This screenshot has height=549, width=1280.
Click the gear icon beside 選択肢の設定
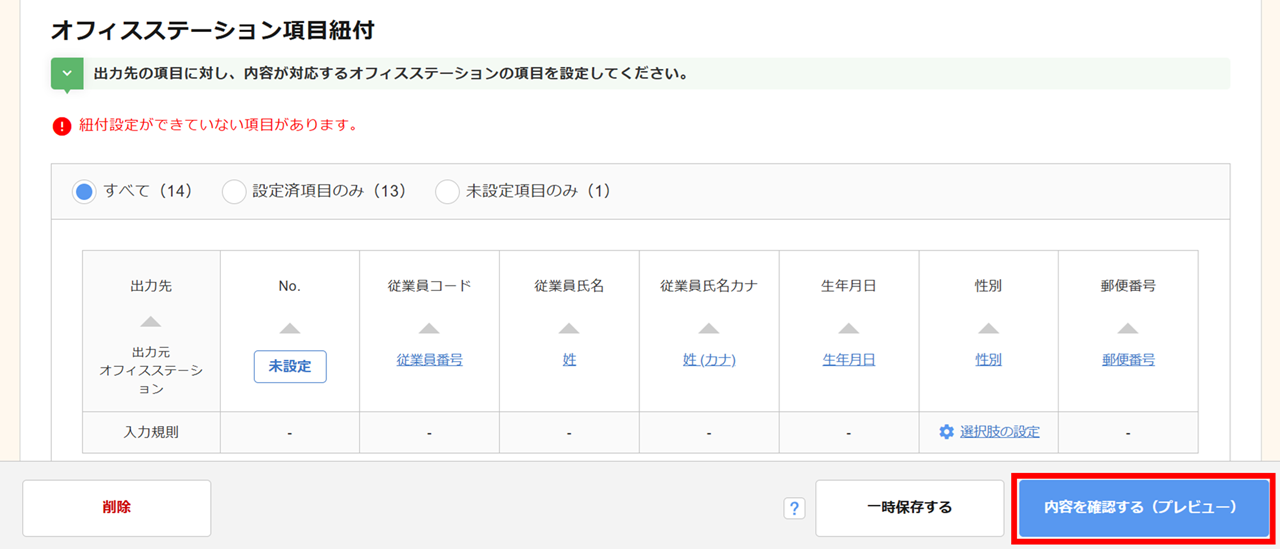tap(946, 432)
